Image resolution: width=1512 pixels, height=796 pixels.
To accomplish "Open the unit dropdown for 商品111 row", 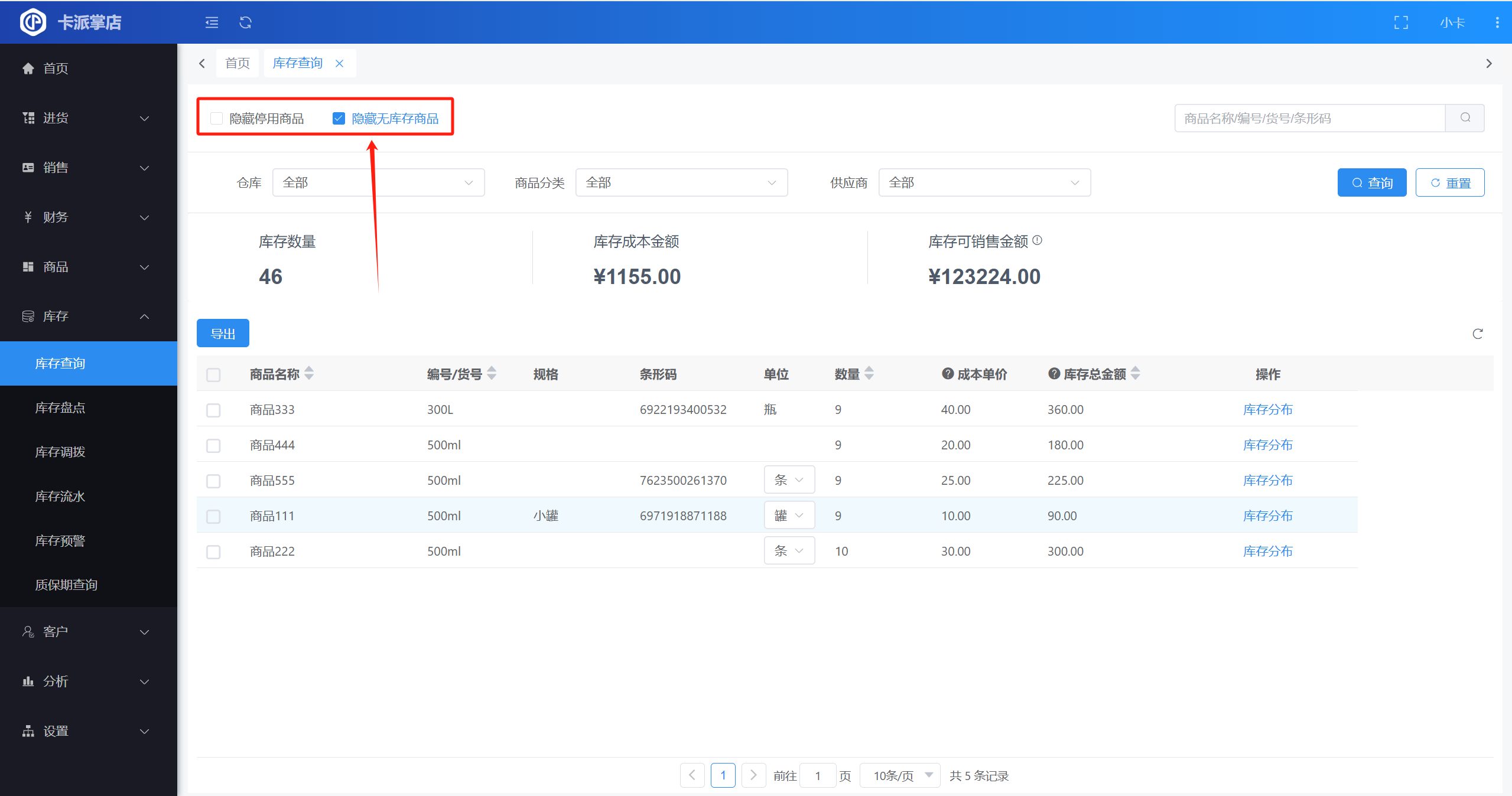I will pos(789,516).
